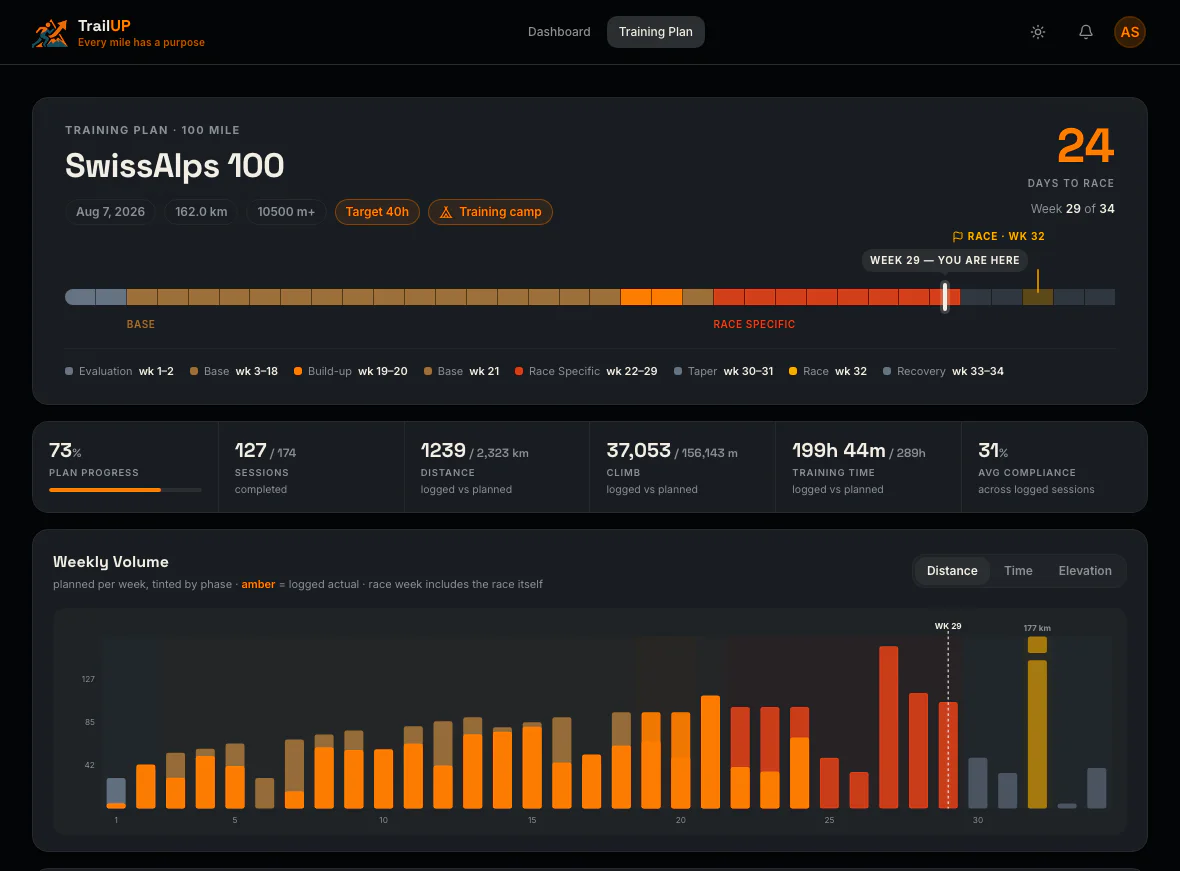
Task: Open the AS user avatar menu
Action: tap(1129, 32)
